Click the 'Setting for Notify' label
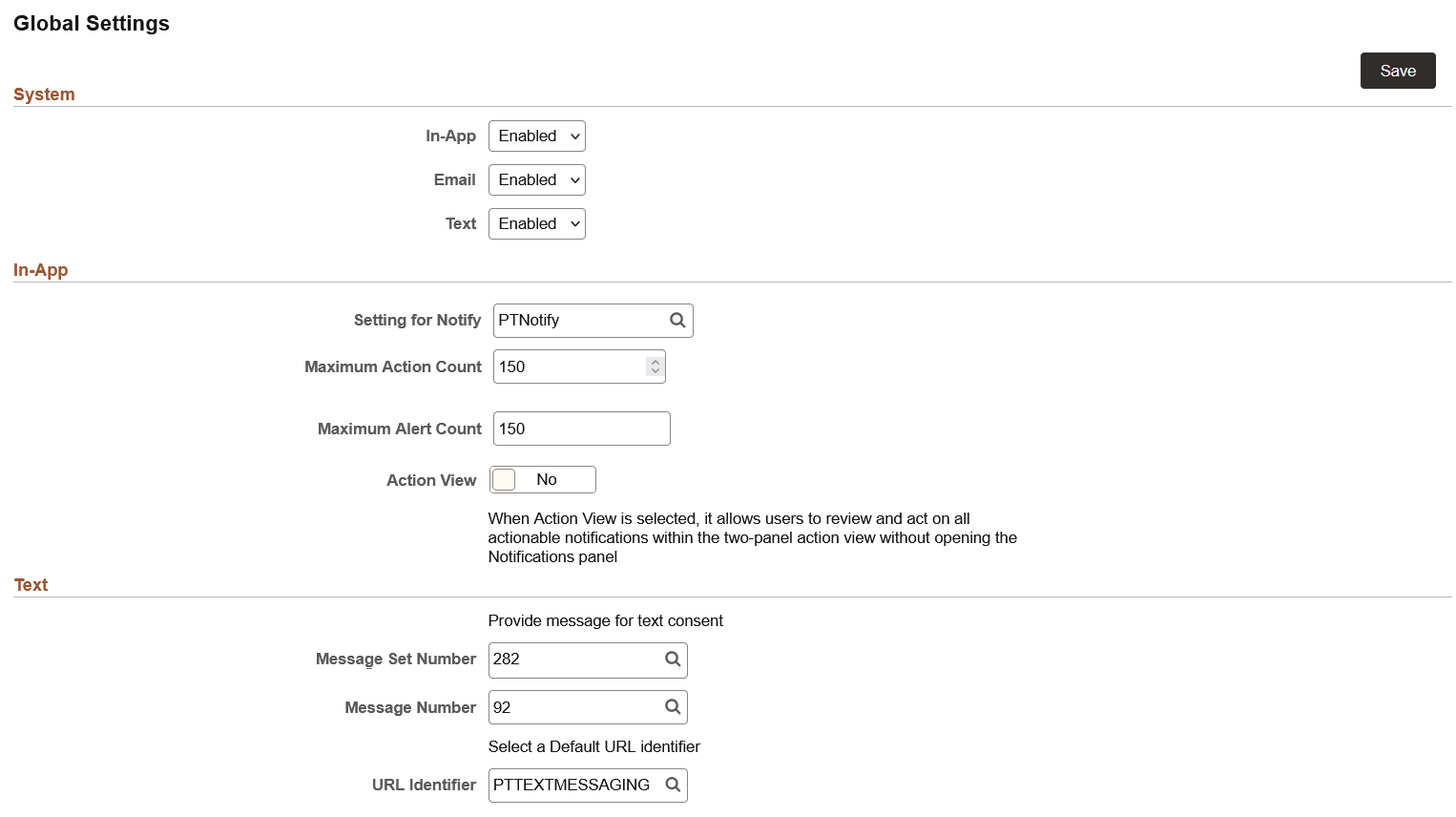Image resolution: width=1456 pixels, height=817 pixels. [x=417, y=321]
